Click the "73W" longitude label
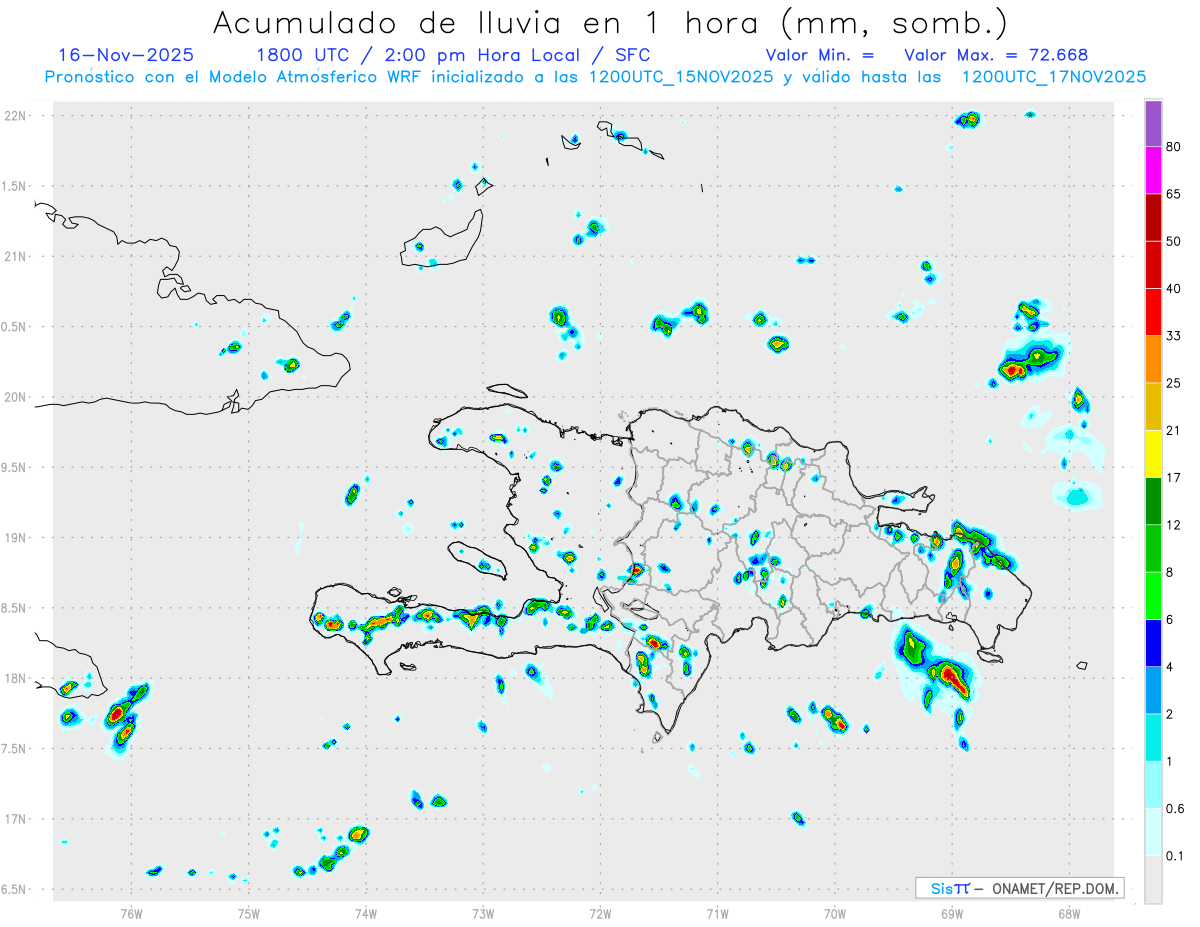This screenshot has width=1200, height=927. click(x=483, y=913)
